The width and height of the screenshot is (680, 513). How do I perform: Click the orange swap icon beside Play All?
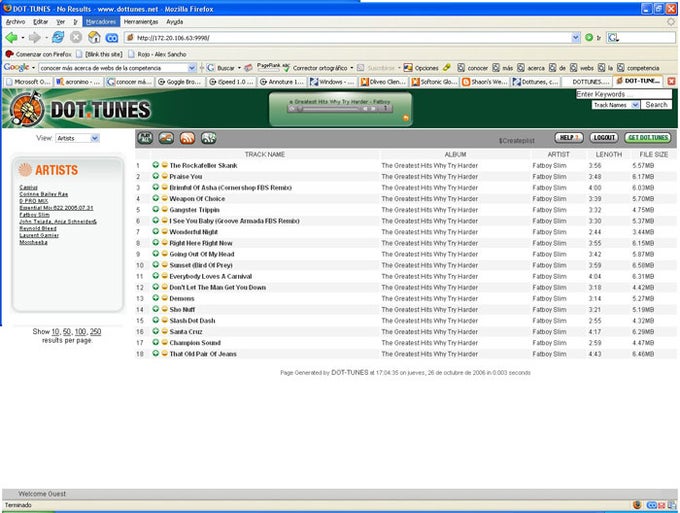click(x=166, y=138)
